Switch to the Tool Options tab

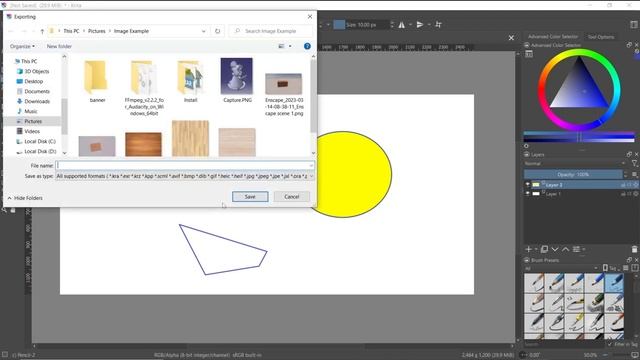tap(601, 37)
